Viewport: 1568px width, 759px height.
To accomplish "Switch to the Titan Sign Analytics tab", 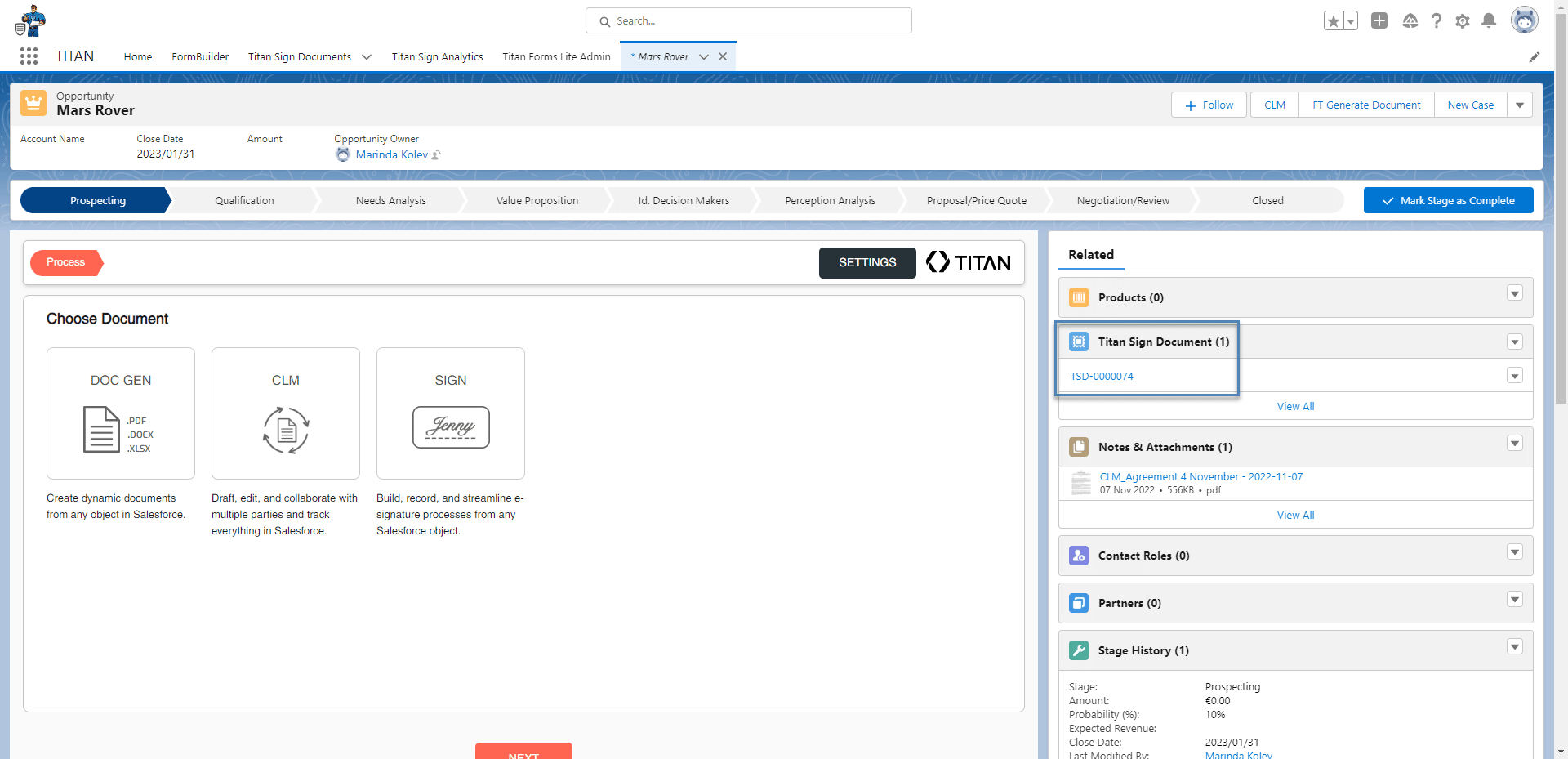I will click(437, 56).
